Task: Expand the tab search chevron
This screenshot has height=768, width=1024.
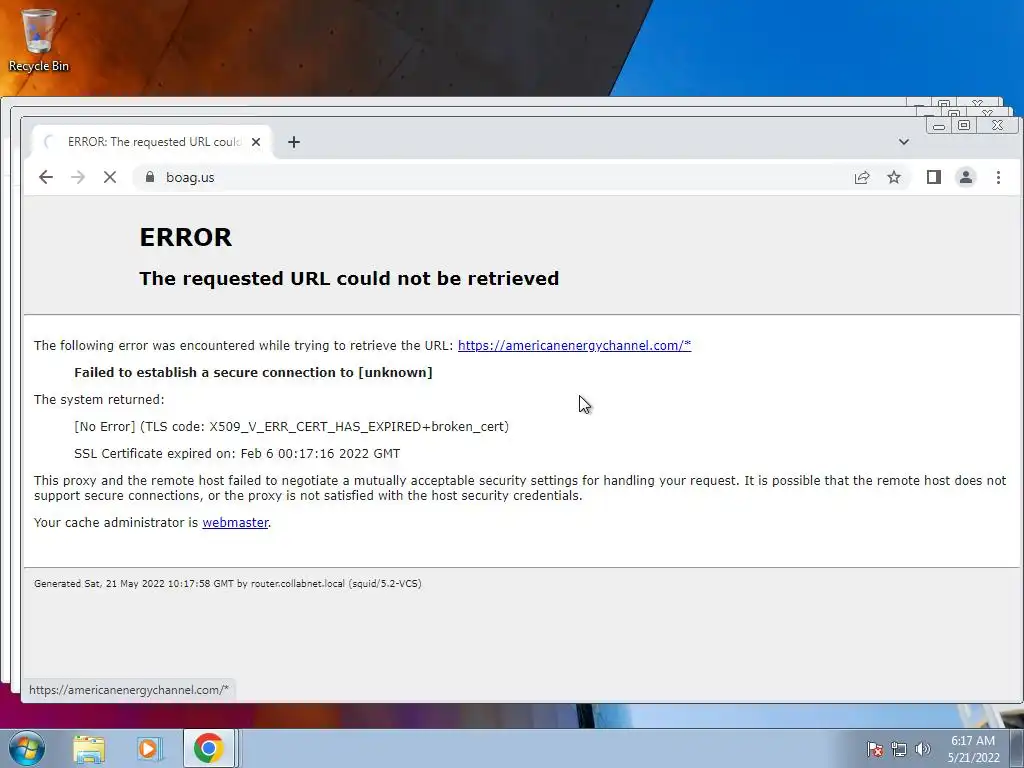Action: click(904, 142)
